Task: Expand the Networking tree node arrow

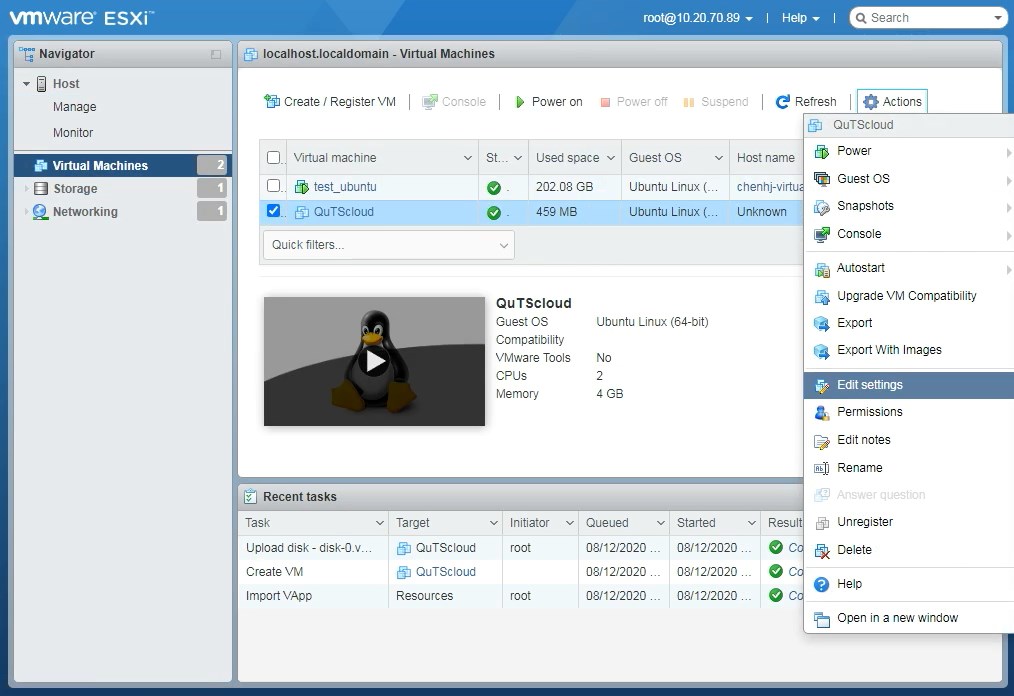Action: [27, 212]
